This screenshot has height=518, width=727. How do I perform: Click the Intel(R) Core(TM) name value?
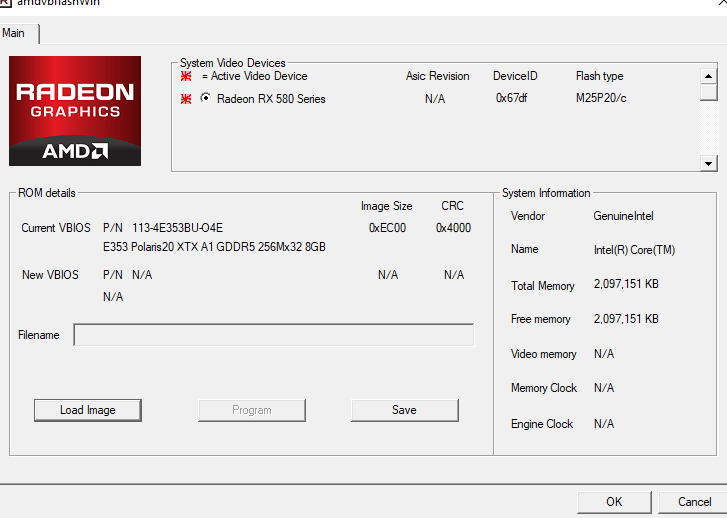(634, 250)
